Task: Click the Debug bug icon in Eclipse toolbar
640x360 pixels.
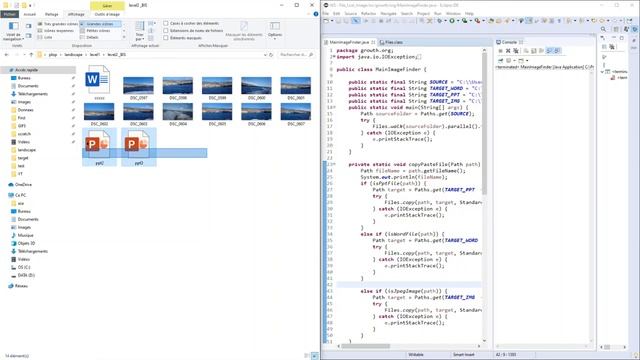Action: [x=440, y=21]
